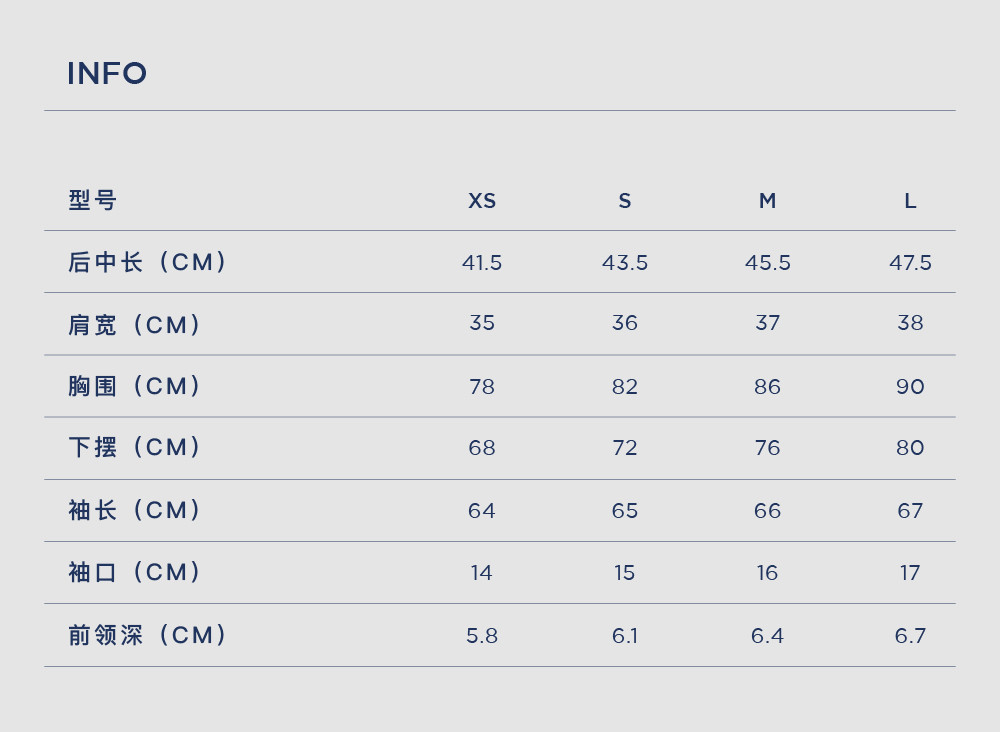Click the 前领深 (CM) row label
Screen dimensions: 1000x732
pos(148,635)
